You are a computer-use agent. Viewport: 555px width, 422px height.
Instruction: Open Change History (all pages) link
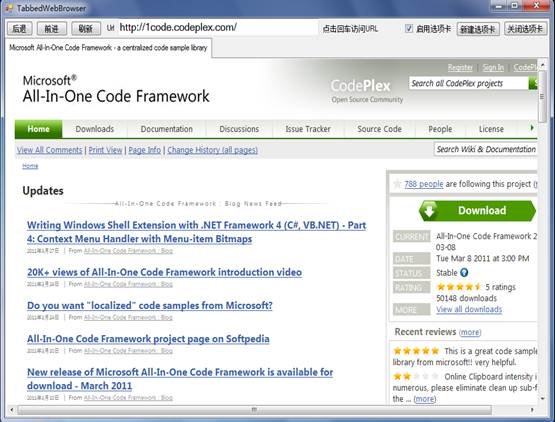[212, 150]
